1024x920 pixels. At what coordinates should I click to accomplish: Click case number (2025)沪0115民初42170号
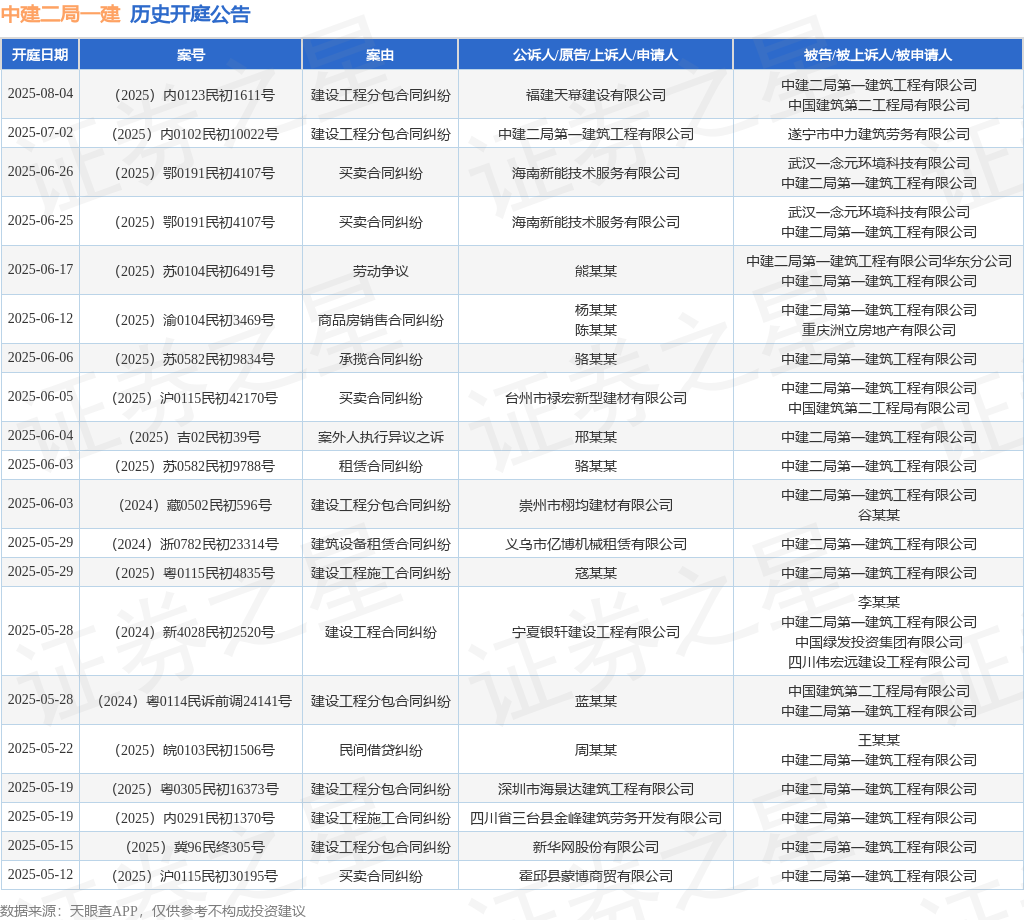(195, 398)
